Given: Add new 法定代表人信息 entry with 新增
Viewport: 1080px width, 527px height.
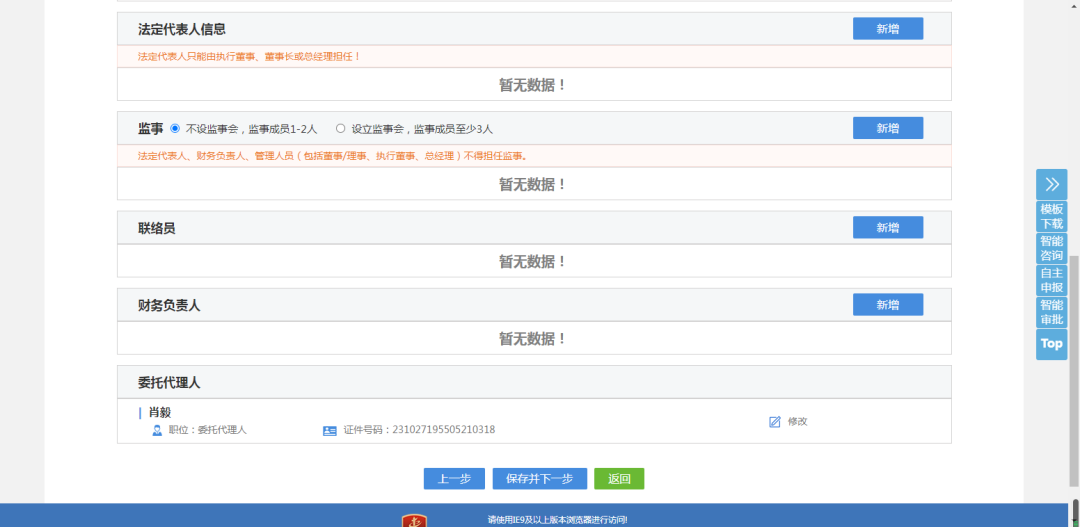Looking at the screenshot, I should click(x=888, y=29).
